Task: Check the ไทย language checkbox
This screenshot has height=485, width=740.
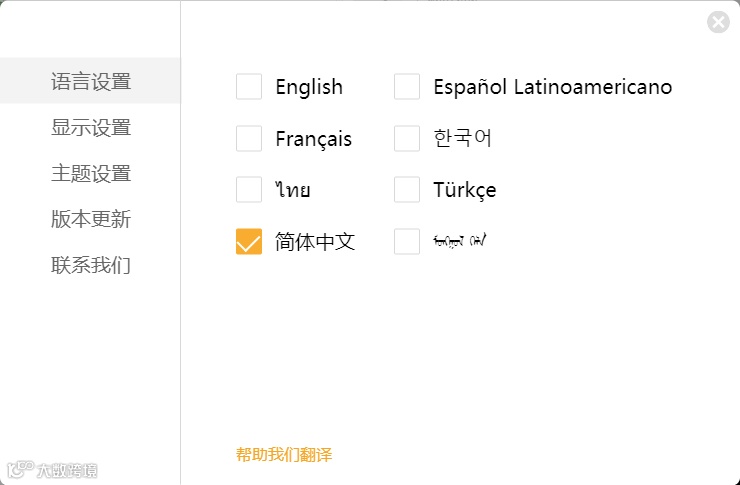Action: 249,189
